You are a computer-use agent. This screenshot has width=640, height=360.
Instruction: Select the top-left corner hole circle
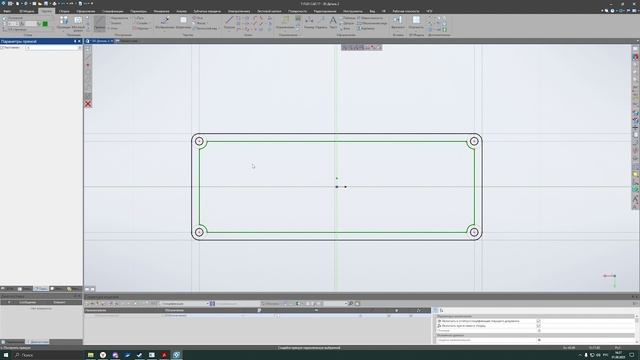[x=199, y=141]
